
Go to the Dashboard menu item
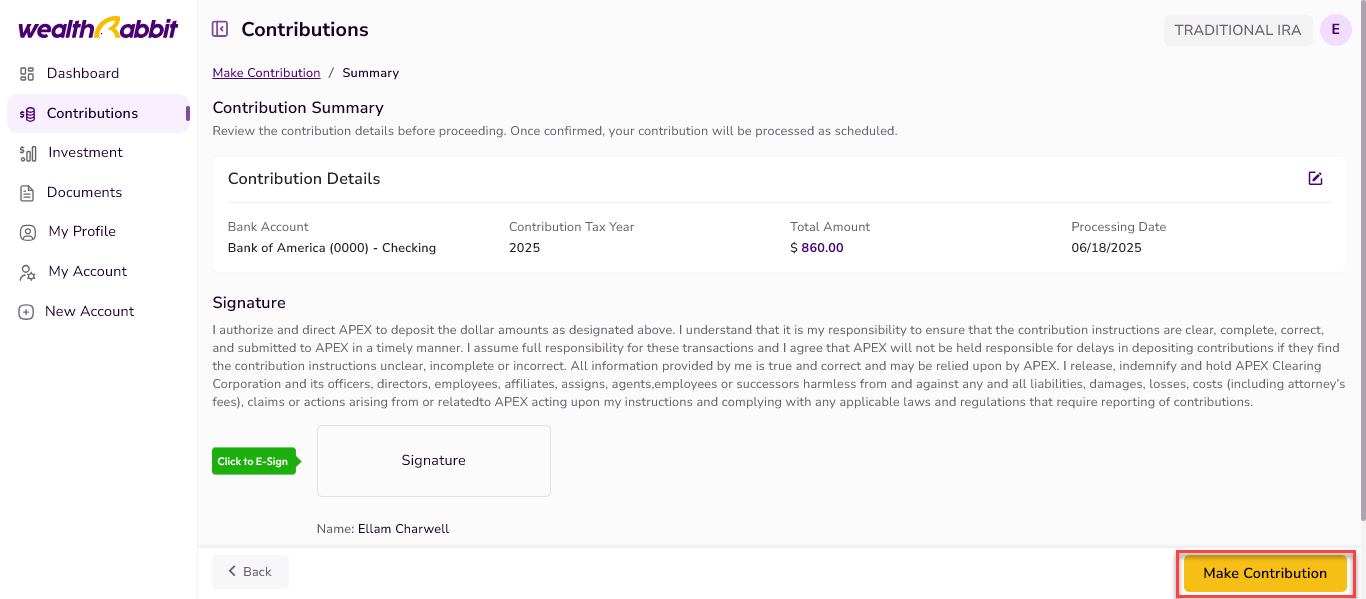pos(83,74)
